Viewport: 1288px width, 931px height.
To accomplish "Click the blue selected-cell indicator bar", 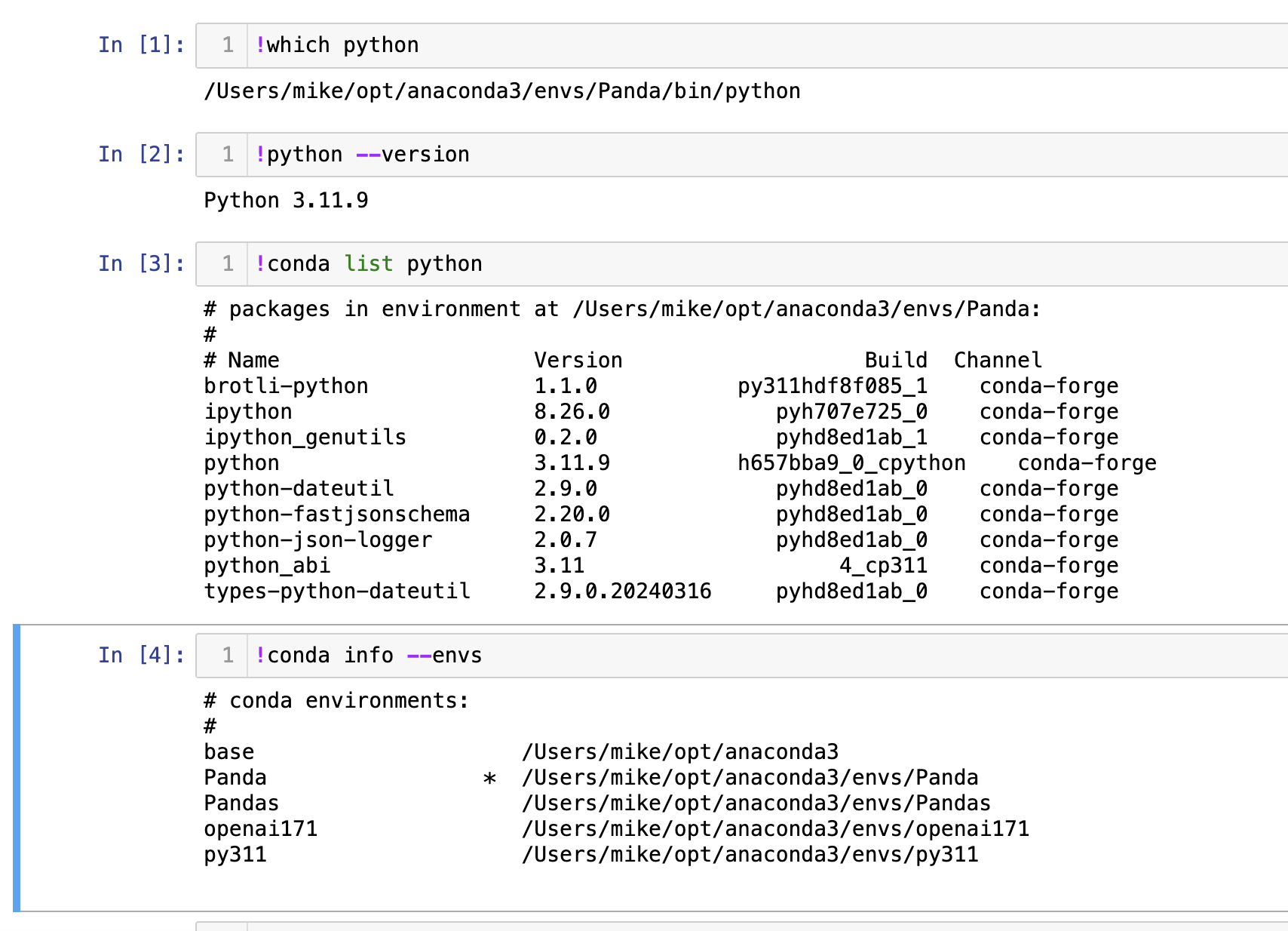I will click(x=17, y=768).
